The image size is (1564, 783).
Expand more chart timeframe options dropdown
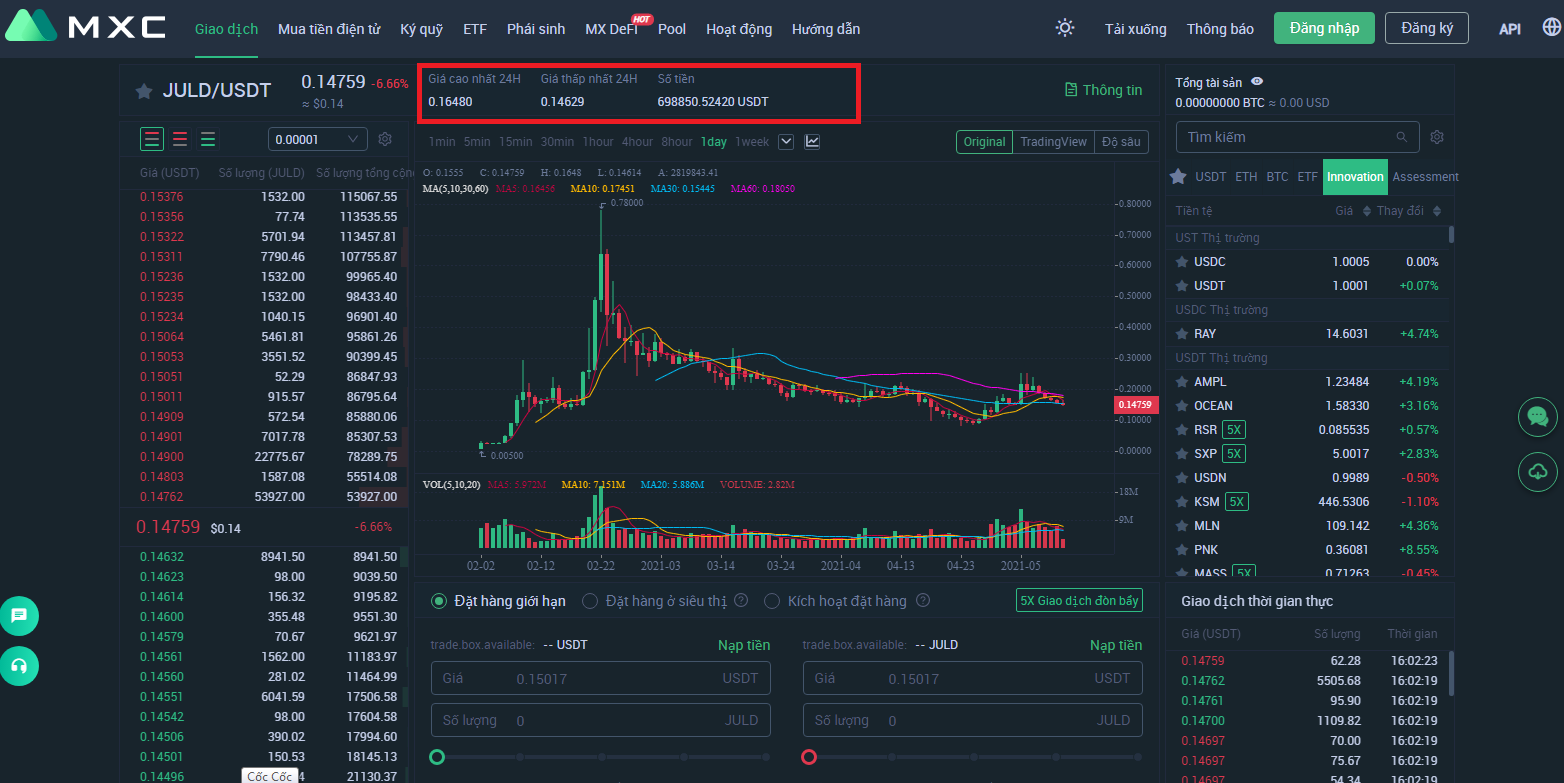tap(786, 142)
